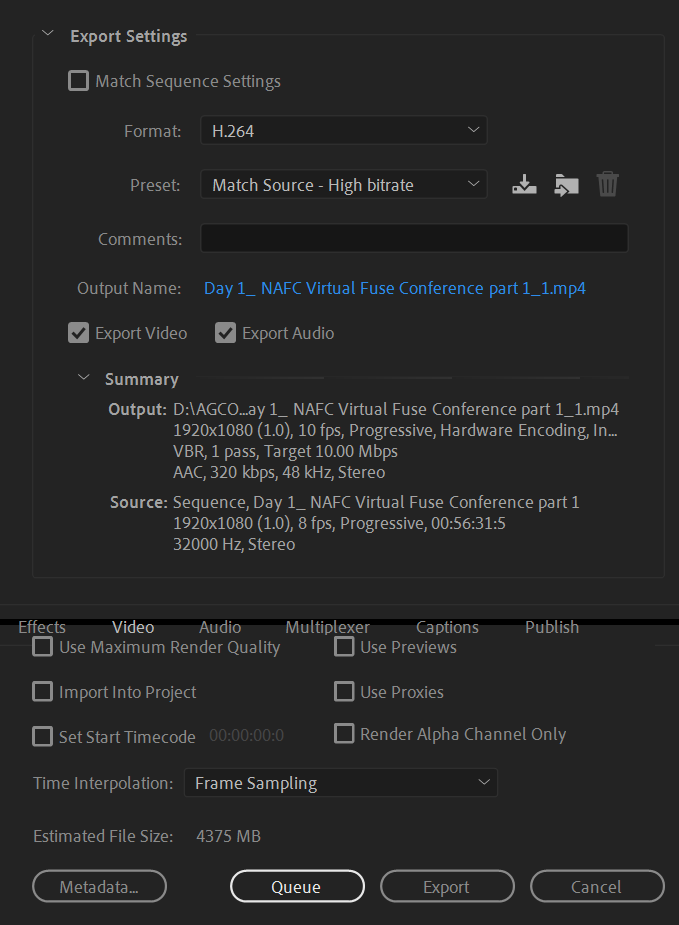Viewport: 679px width, 925px height.
Task: Open the Format dropdown showing H.264
Action: (344, 130)
